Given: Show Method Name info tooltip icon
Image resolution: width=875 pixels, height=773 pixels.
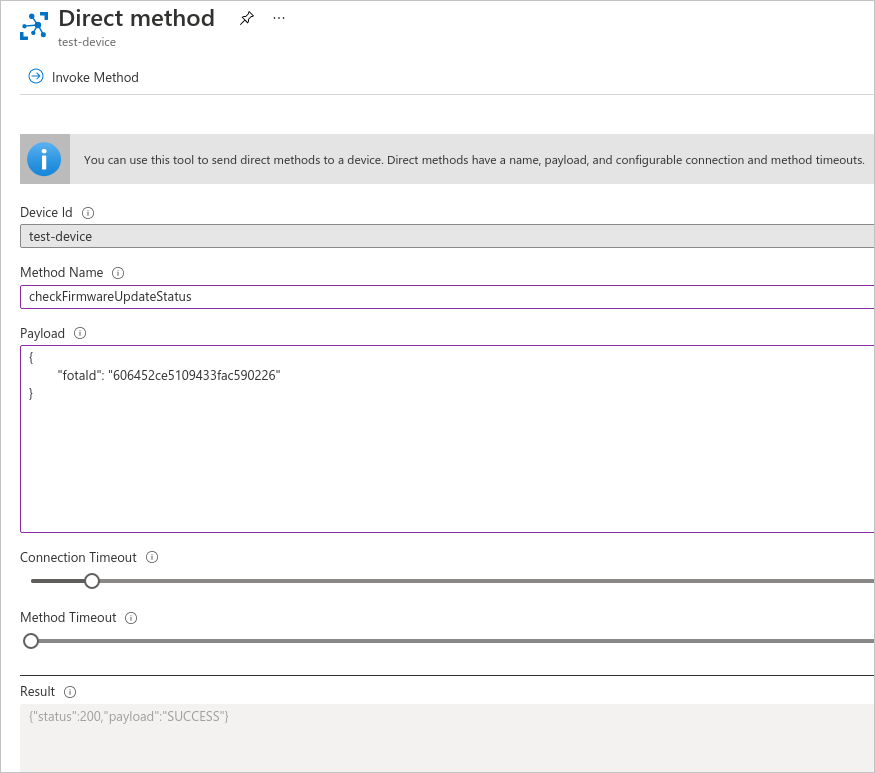Looking at the screenshot, I should pos(118,273).
